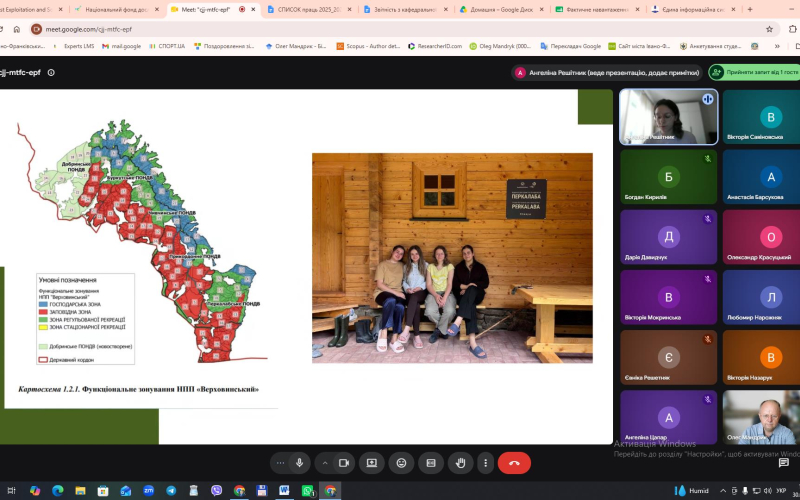800x500 pixels.
Task: Open more options three-dot menu in Meet
Action: tap(486, 463)
